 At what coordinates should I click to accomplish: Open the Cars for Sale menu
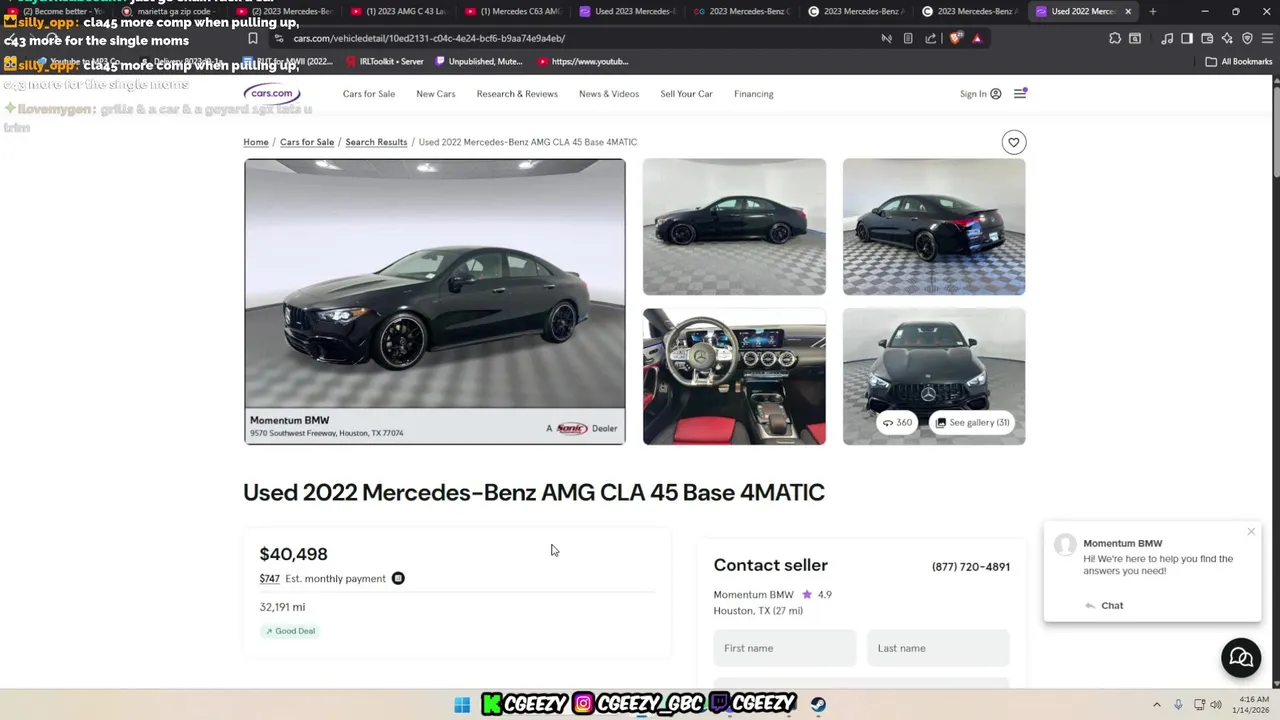tap(369, 94)
